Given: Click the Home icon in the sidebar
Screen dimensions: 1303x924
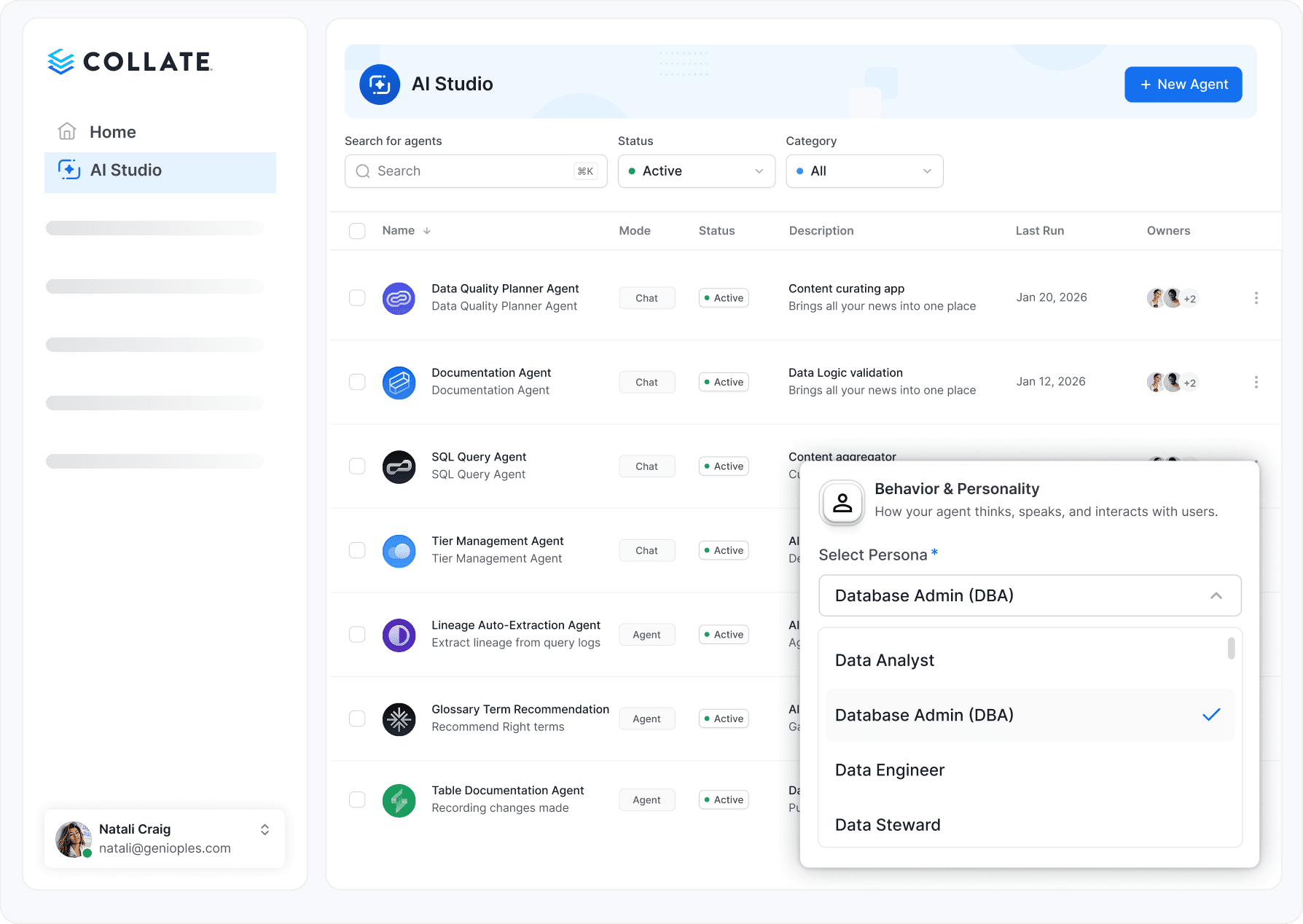Looking at the screenshot, I should 67,131.
